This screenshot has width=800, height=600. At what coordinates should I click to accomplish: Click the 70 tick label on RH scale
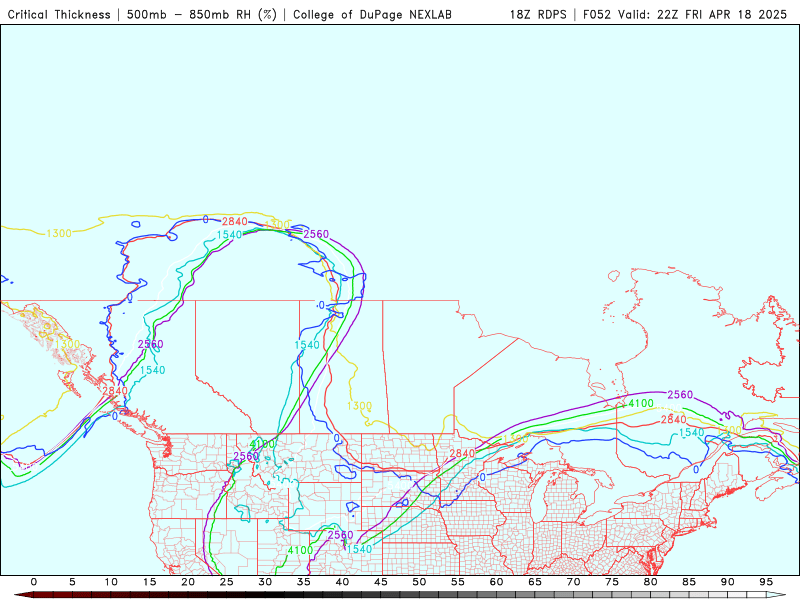[x=573, y=582]
